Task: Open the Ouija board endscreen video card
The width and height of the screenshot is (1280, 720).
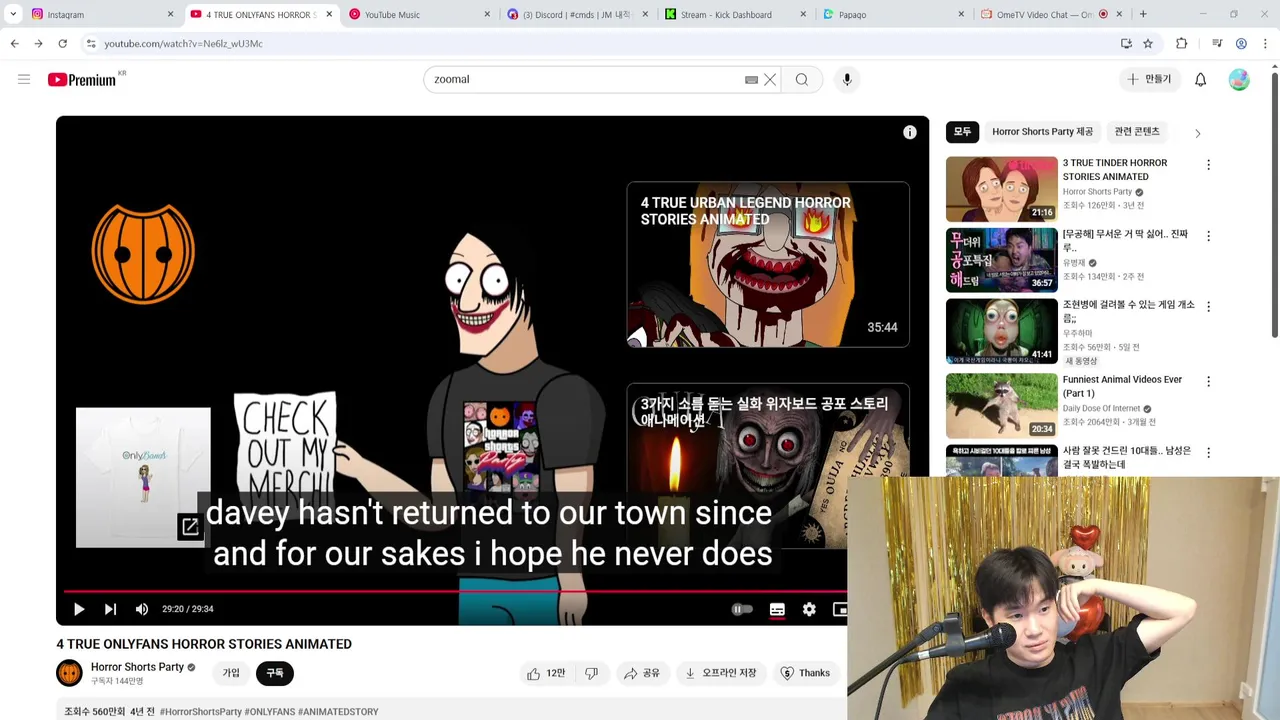Action: (768, 466)
